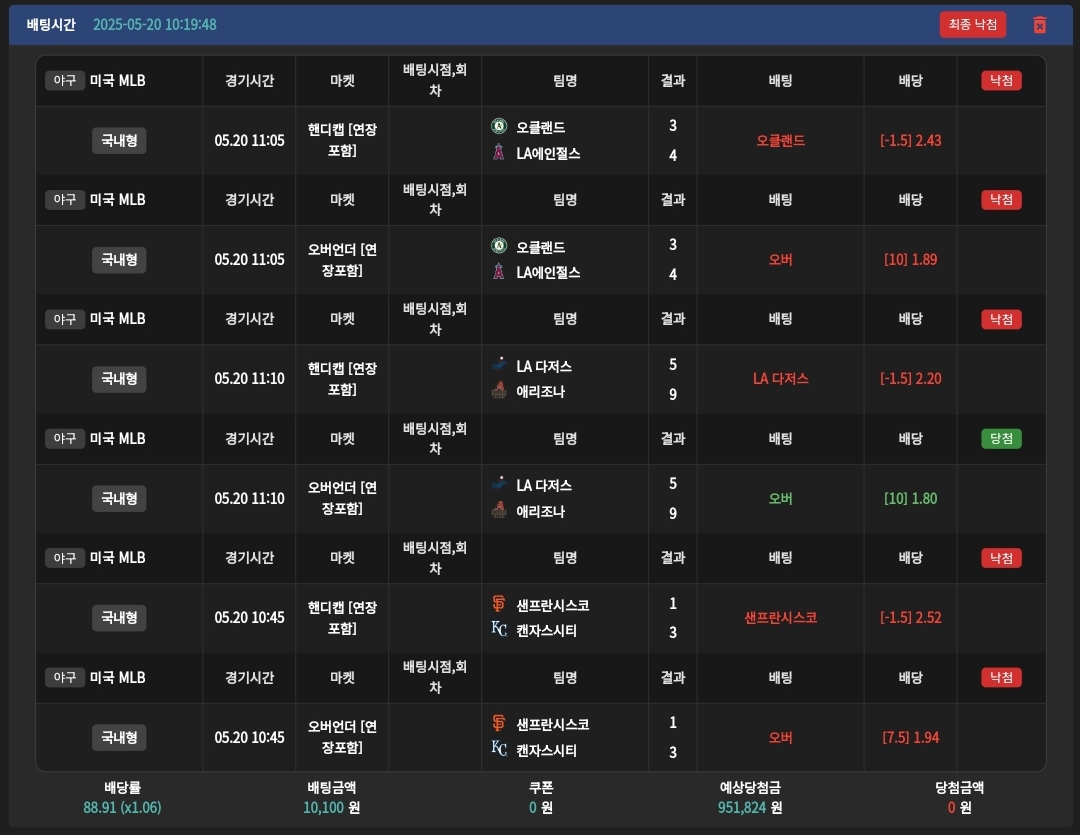Screen dimensions: 1080x835
Task: Click Oakland logo in the 2.43 handicap row
Action: [x=499, y=127]
